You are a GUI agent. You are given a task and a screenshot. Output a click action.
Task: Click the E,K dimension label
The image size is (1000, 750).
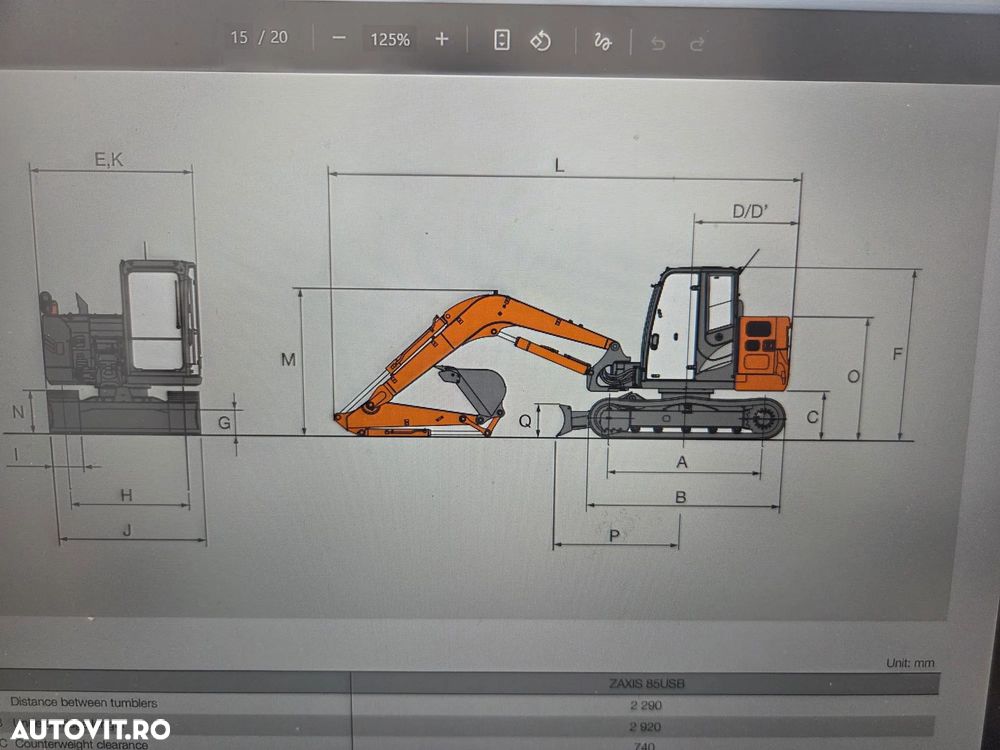[x=109, y=159]
